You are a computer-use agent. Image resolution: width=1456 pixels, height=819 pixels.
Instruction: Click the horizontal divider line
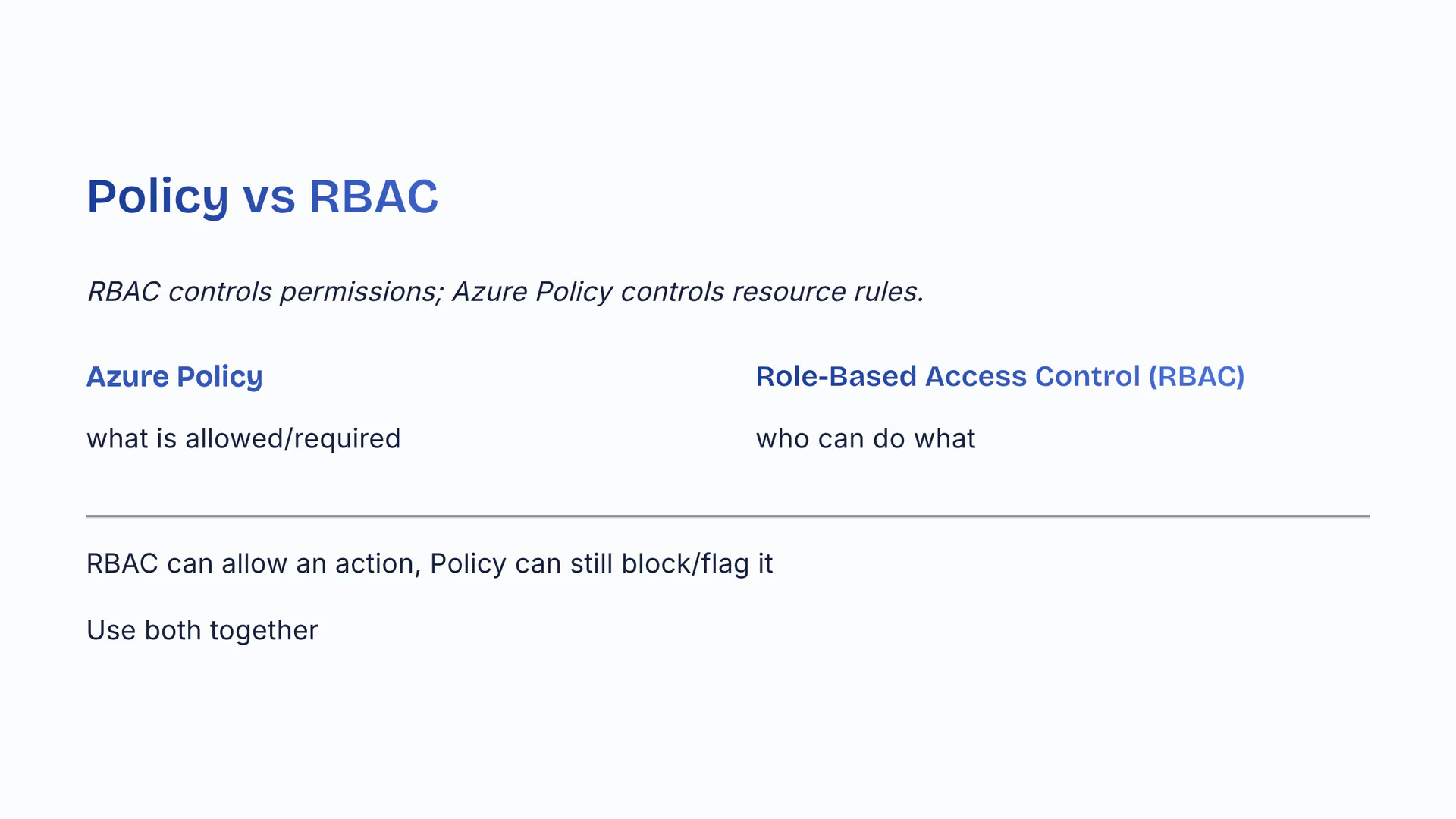tap(728, 516)
